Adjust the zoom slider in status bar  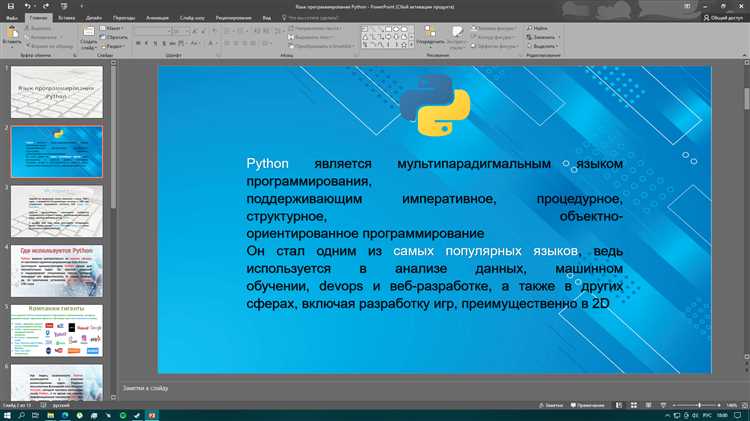[x=697, y=405]
